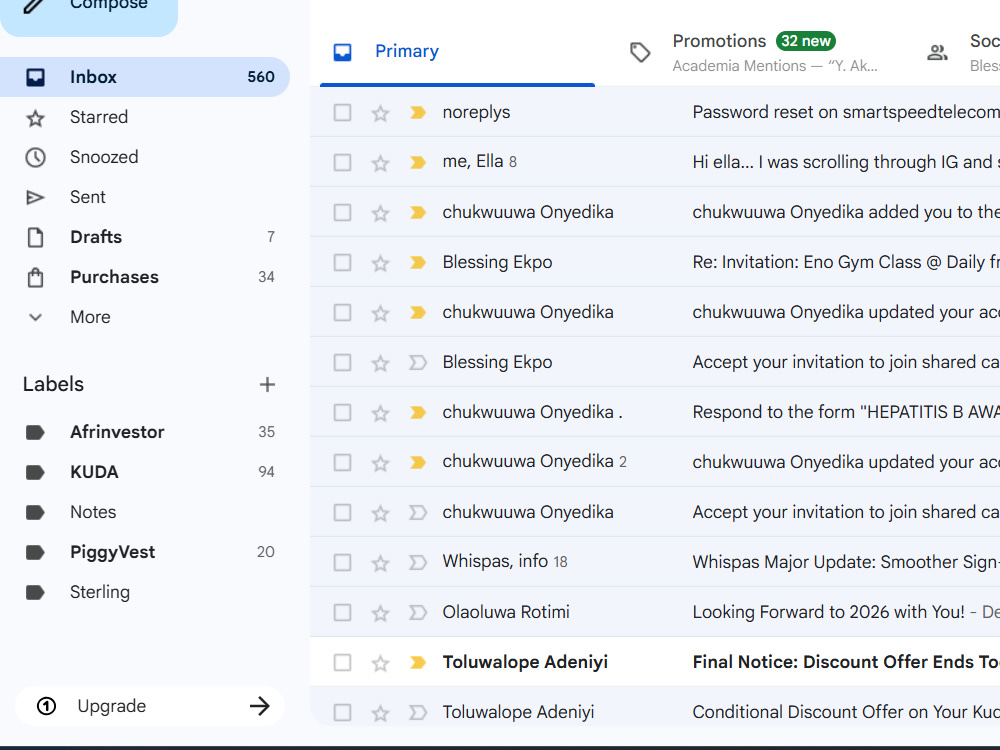The height and width of the screenshot is (750, 1000).
Task: Star the Respond to the form email
Action: 381,413
